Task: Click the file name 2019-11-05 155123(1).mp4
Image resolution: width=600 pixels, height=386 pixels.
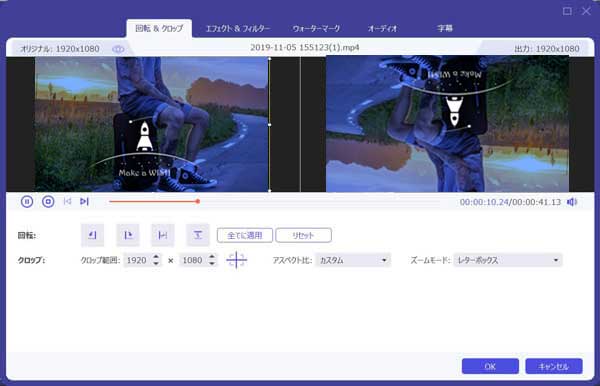Action: point(305,48)
